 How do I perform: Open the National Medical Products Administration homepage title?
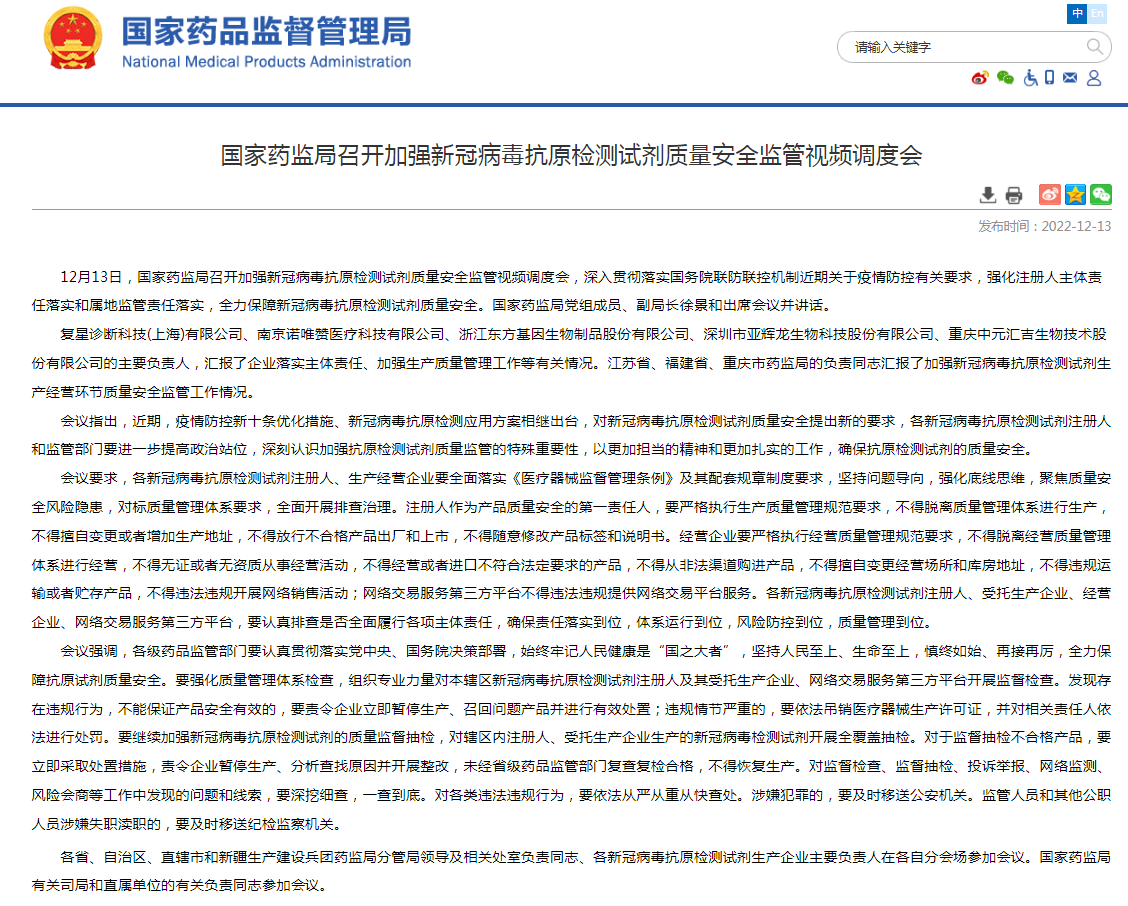click(266, 42)
